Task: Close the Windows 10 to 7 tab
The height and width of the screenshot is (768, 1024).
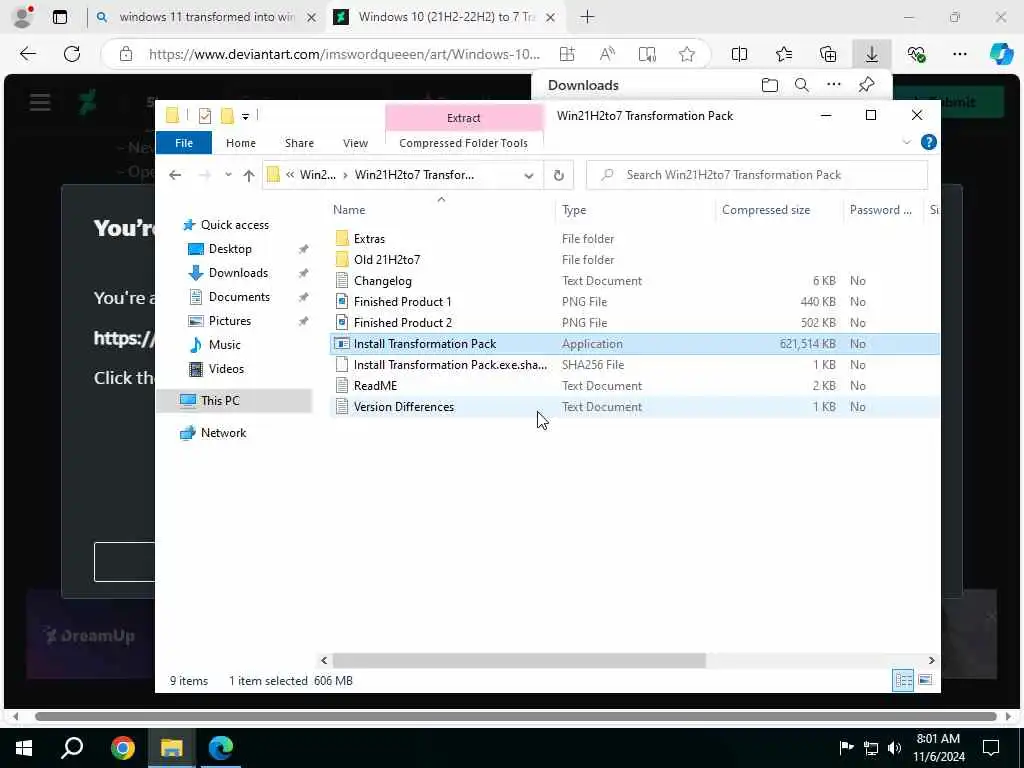Action: (x=550, y=18)
